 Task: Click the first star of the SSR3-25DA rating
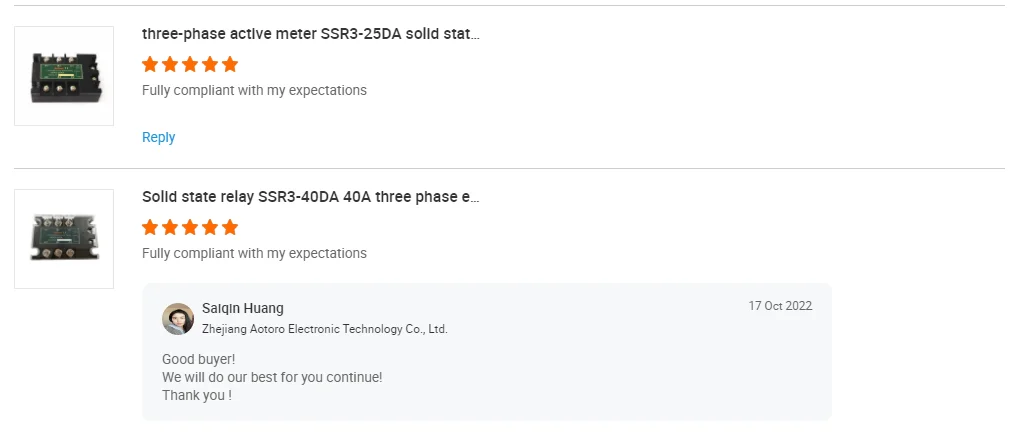150,65
